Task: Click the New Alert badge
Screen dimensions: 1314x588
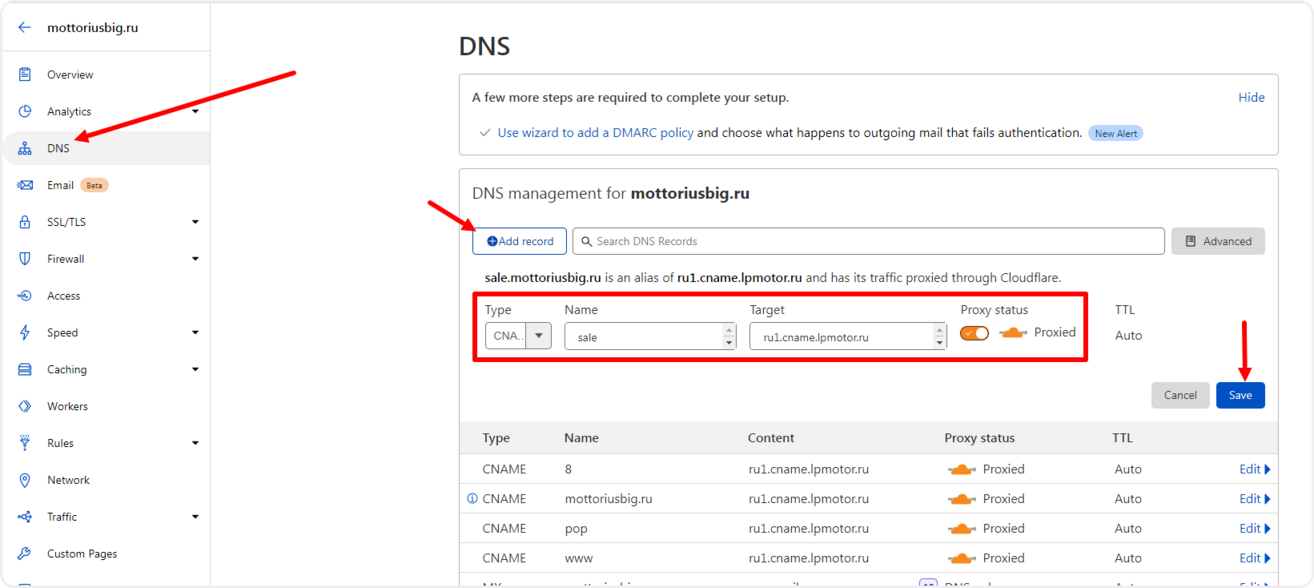Action: coord(1116,133)
